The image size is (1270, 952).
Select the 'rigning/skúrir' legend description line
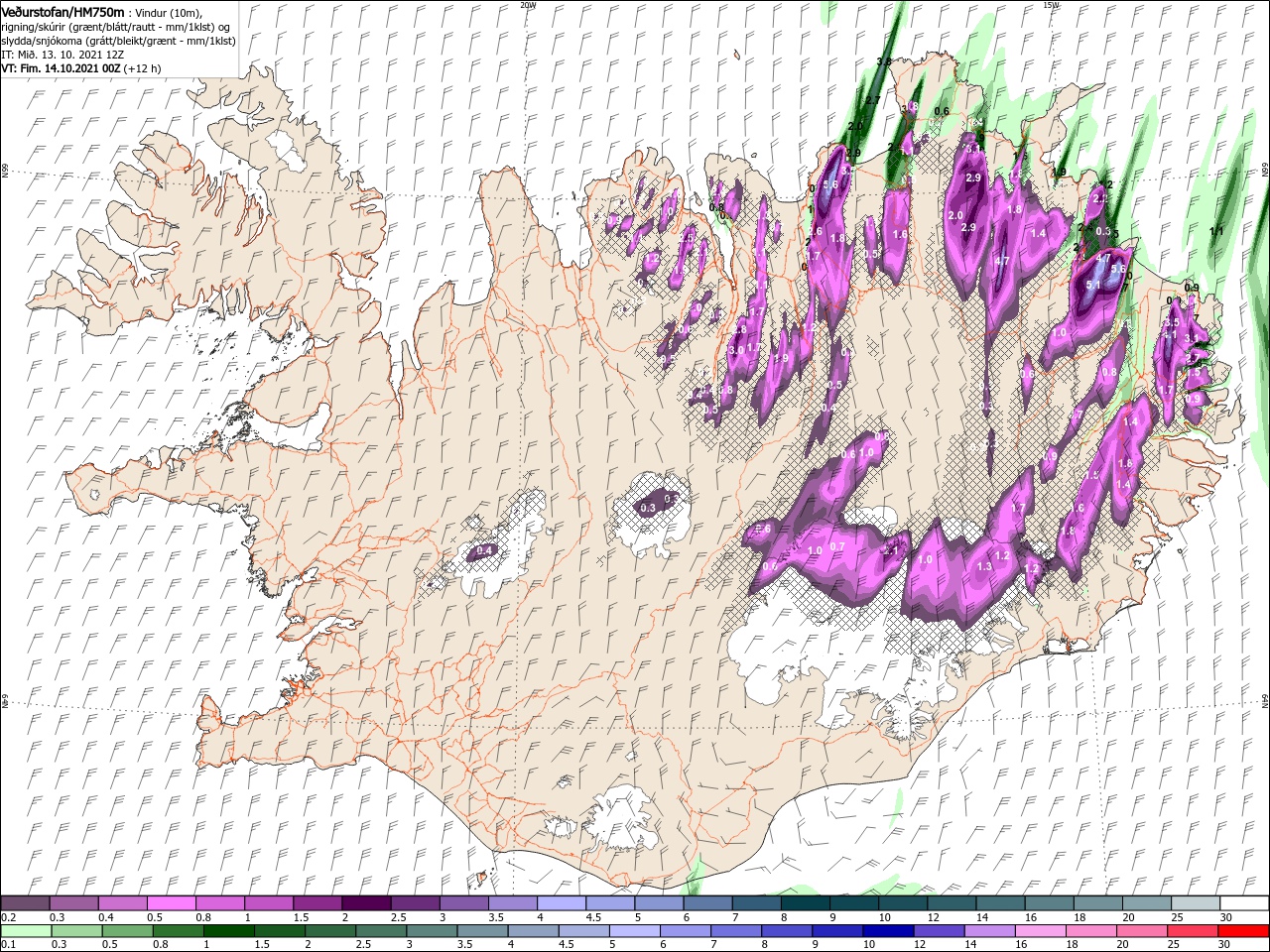(117, 26)
